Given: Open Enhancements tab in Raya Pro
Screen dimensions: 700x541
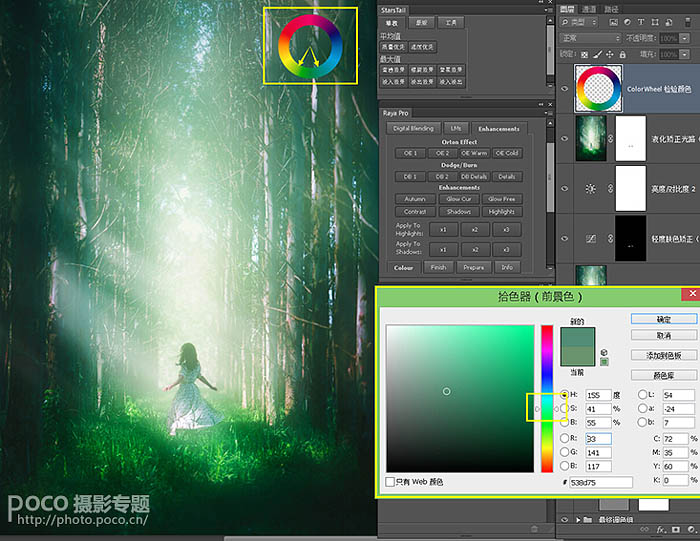Looking at the screenshot, I should pos(499,129).
